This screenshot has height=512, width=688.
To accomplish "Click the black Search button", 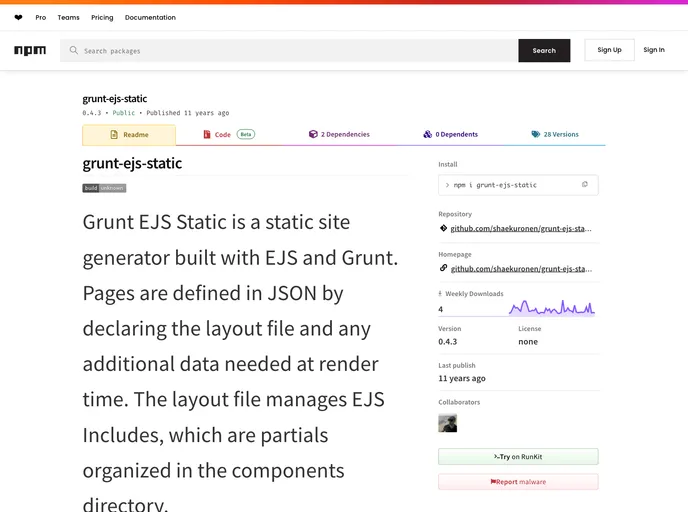I will (544, 50).
